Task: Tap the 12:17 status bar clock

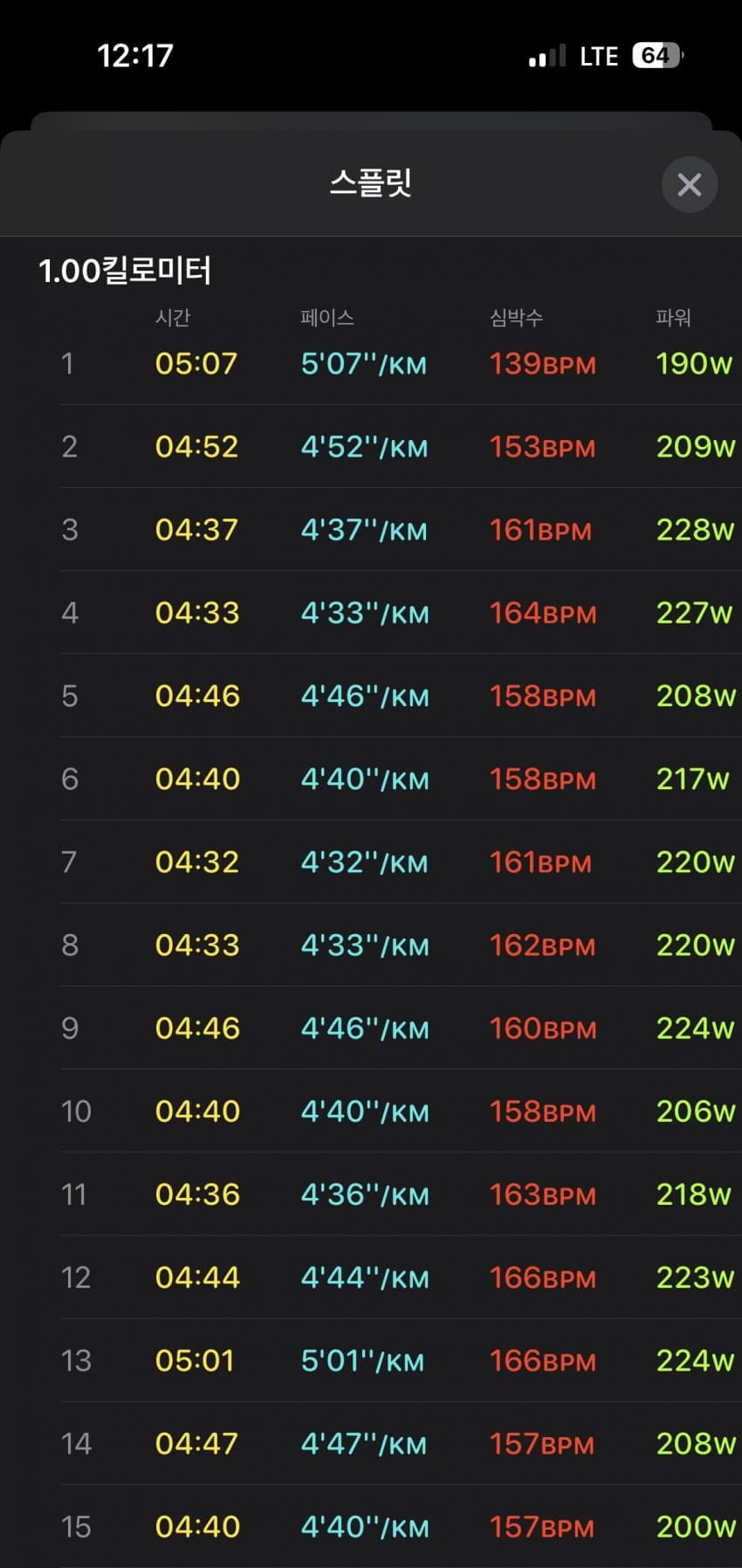Action: click(134, 56)
